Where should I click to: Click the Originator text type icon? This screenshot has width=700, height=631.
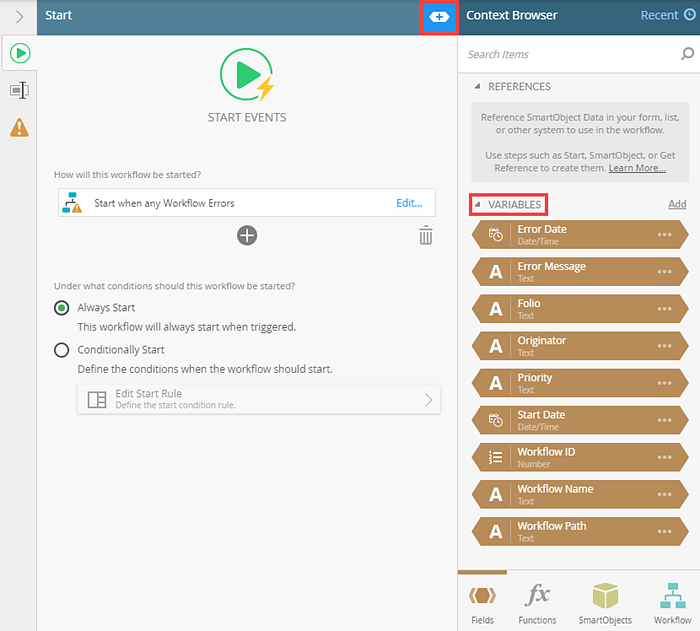pyautogui.click(x=496, y=346)
